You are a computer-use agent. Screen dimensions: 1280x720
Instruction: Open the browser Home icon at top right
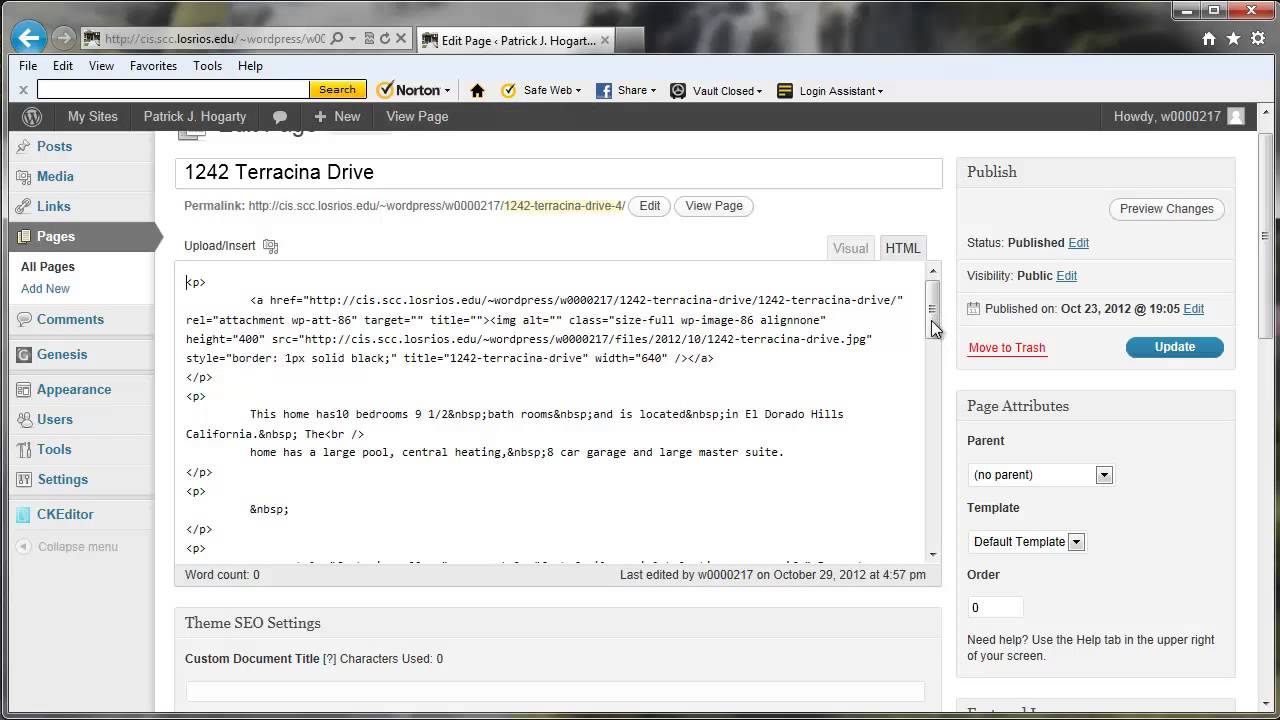(1209, 39)
